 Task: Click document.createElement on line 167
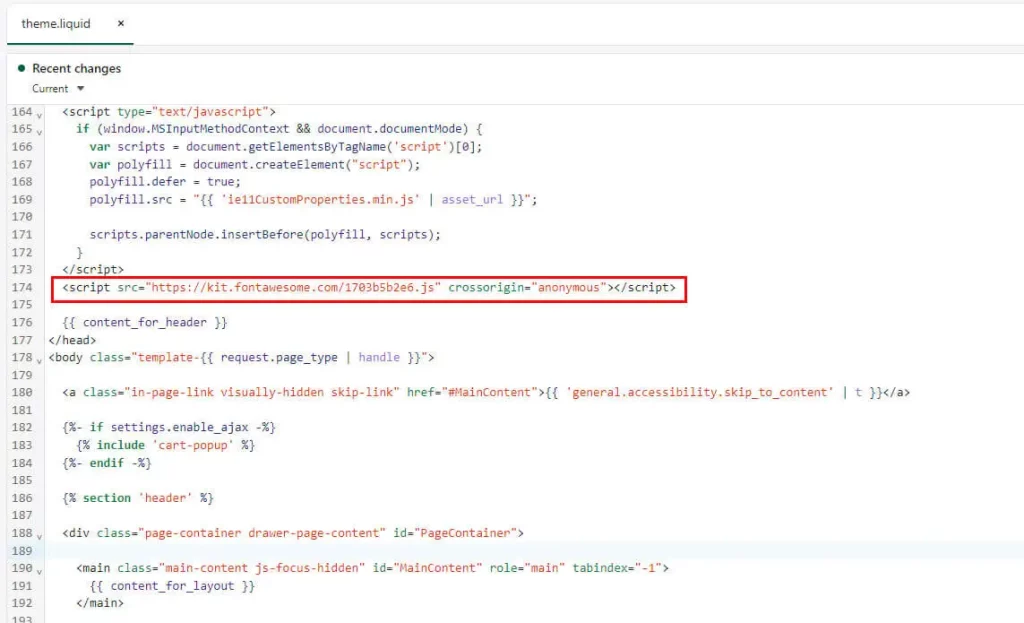click(x=269, y=165)
